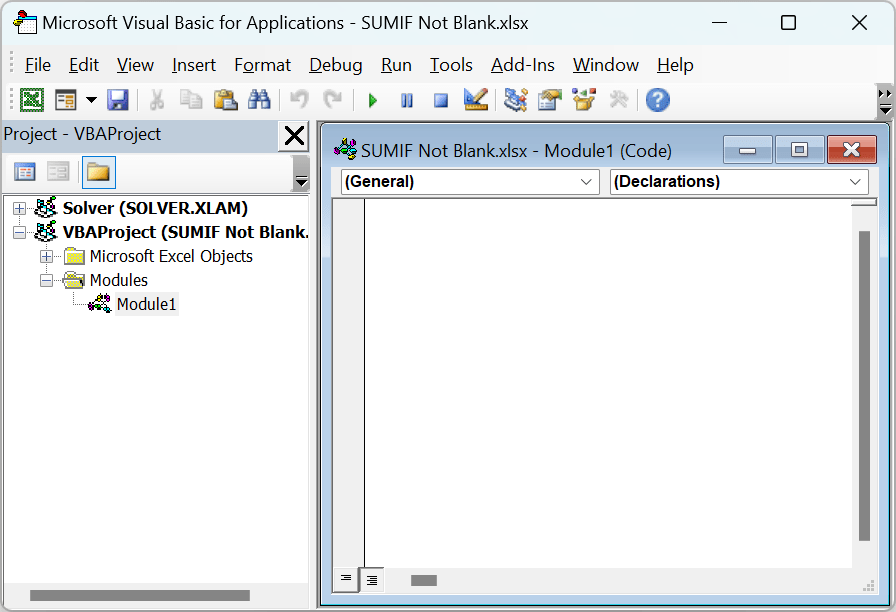
Task: Expand Microsoft Excel Objects folder
Action: coord(46,256)
